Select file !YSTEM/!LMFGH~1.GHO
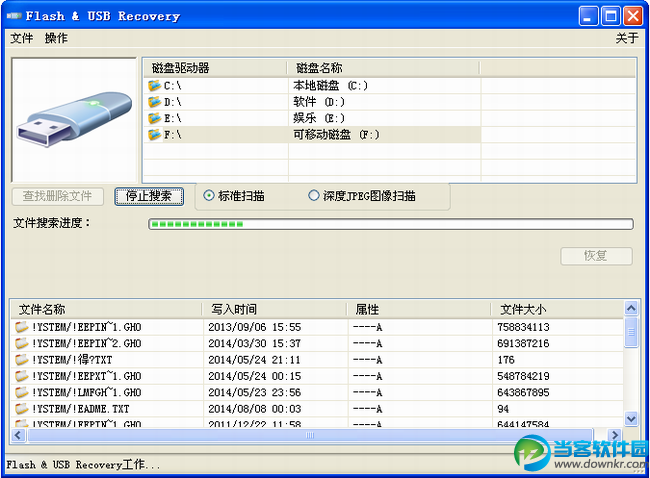 click(x=87, y=392)
